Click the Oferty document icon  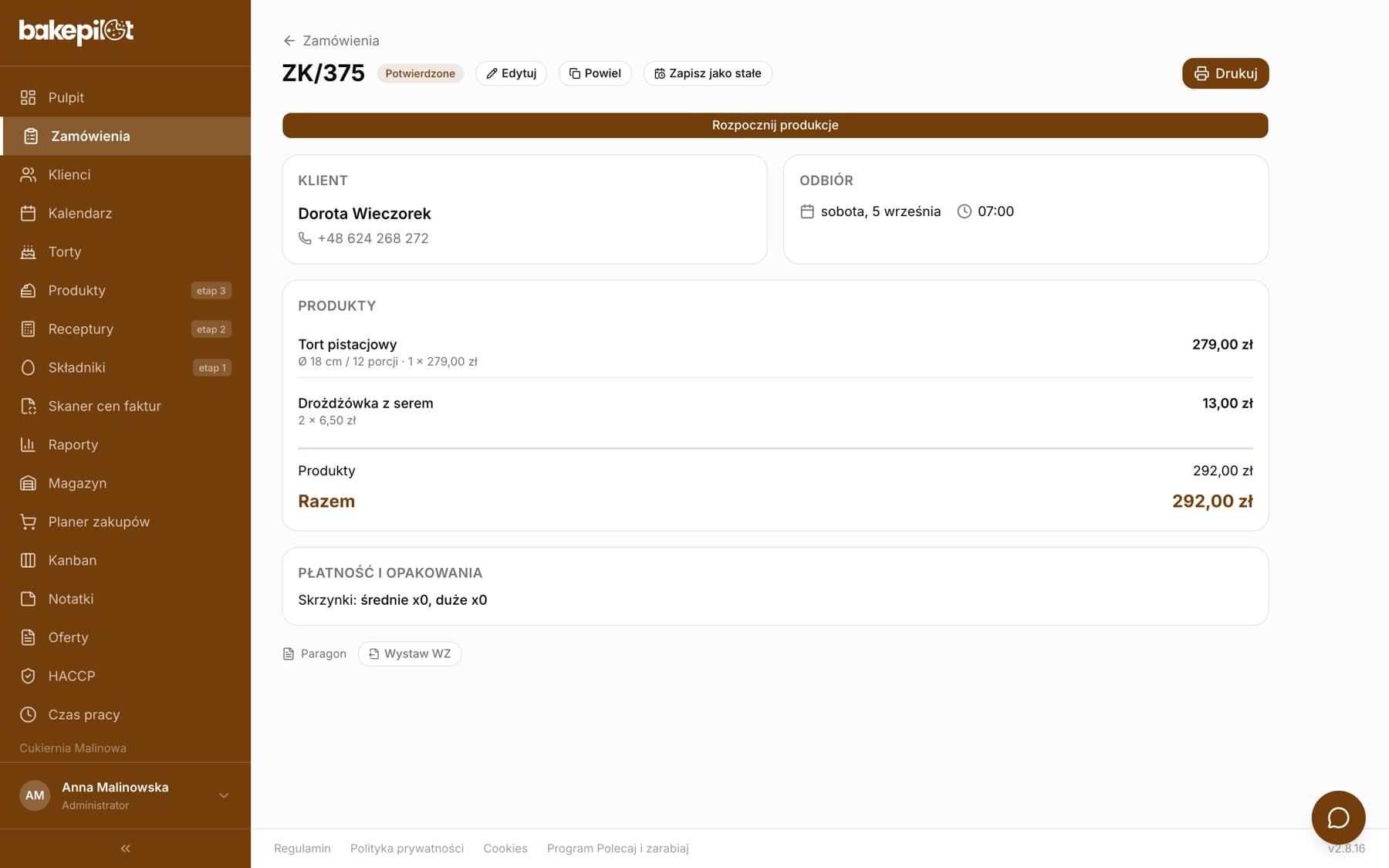pos(28,637)
